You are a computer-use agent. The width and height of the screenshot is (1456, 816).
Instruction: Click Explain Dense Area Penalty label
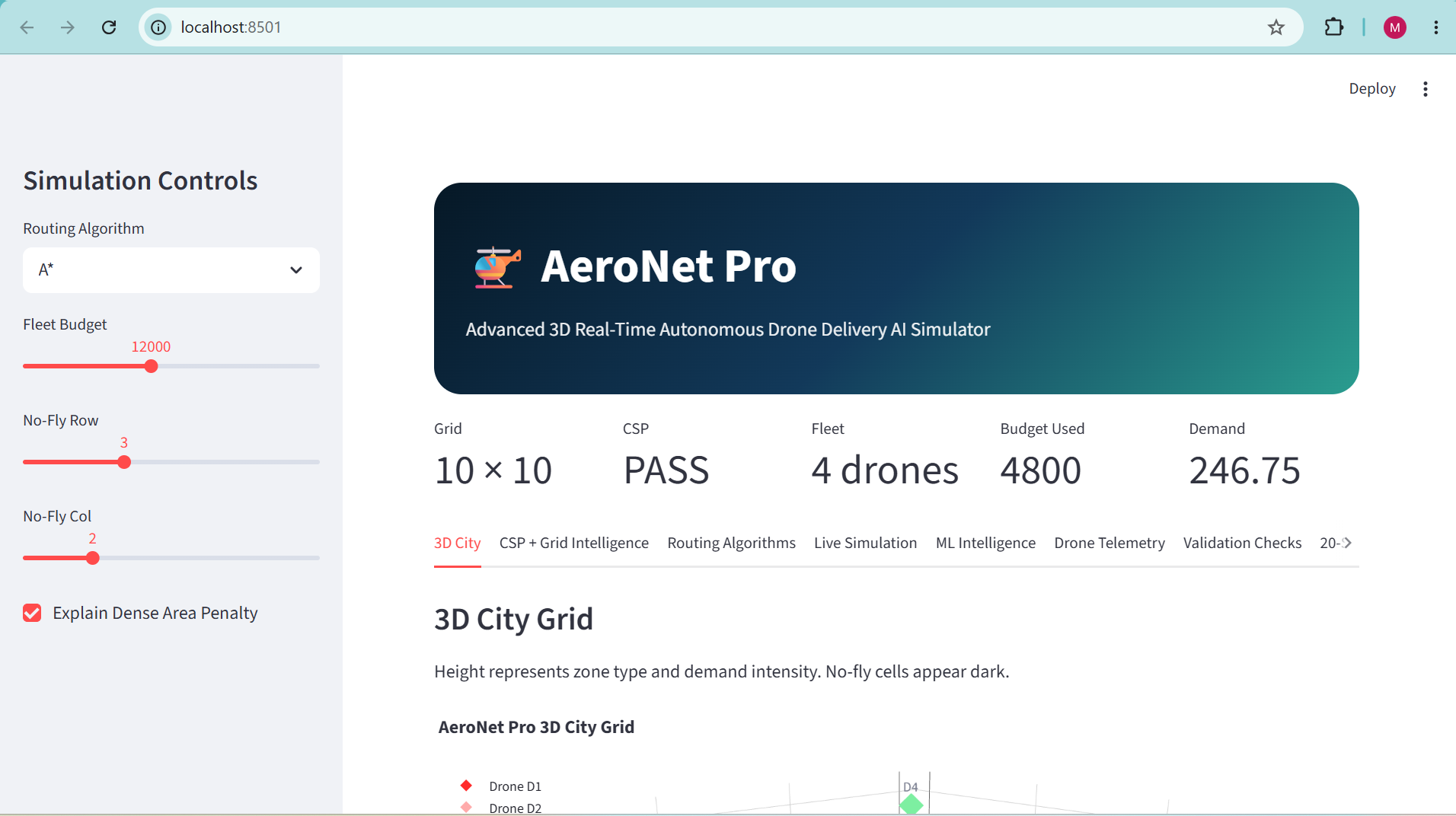coord(155,613)
